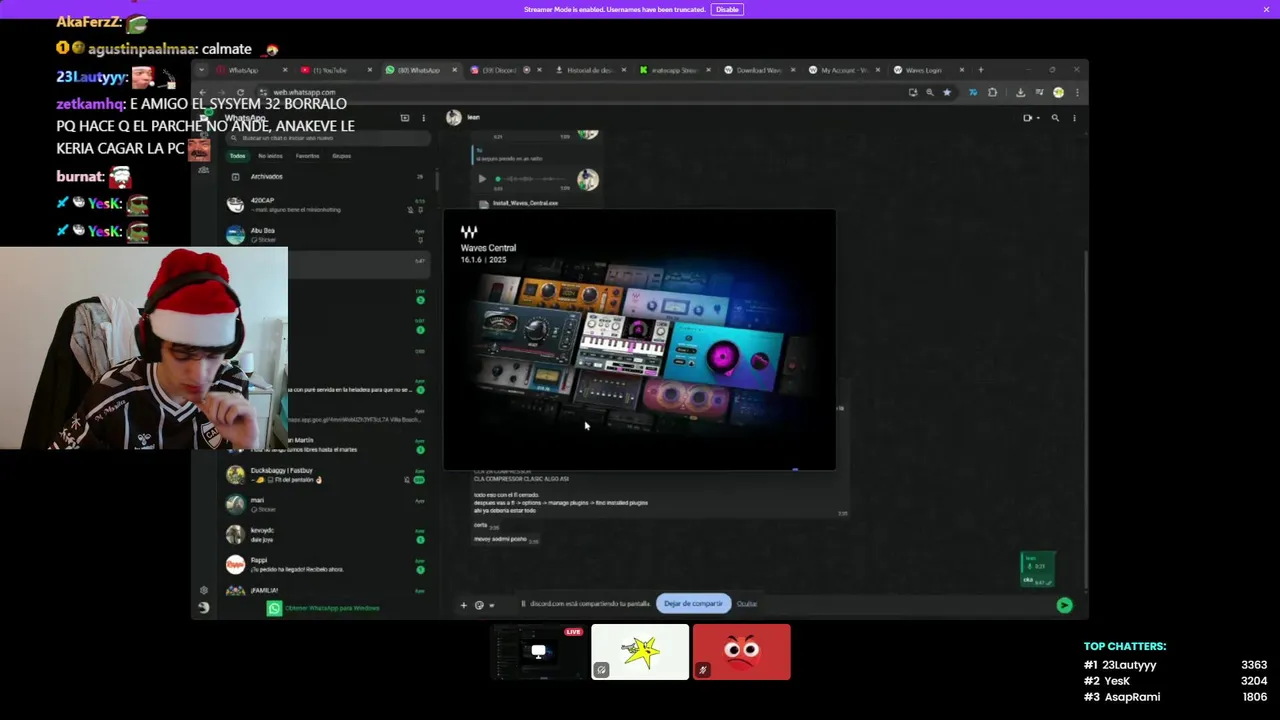Open the WhatsApp profile avatar in sidebar
Viewport: 1280px width, 720px height.
point(203,607)
